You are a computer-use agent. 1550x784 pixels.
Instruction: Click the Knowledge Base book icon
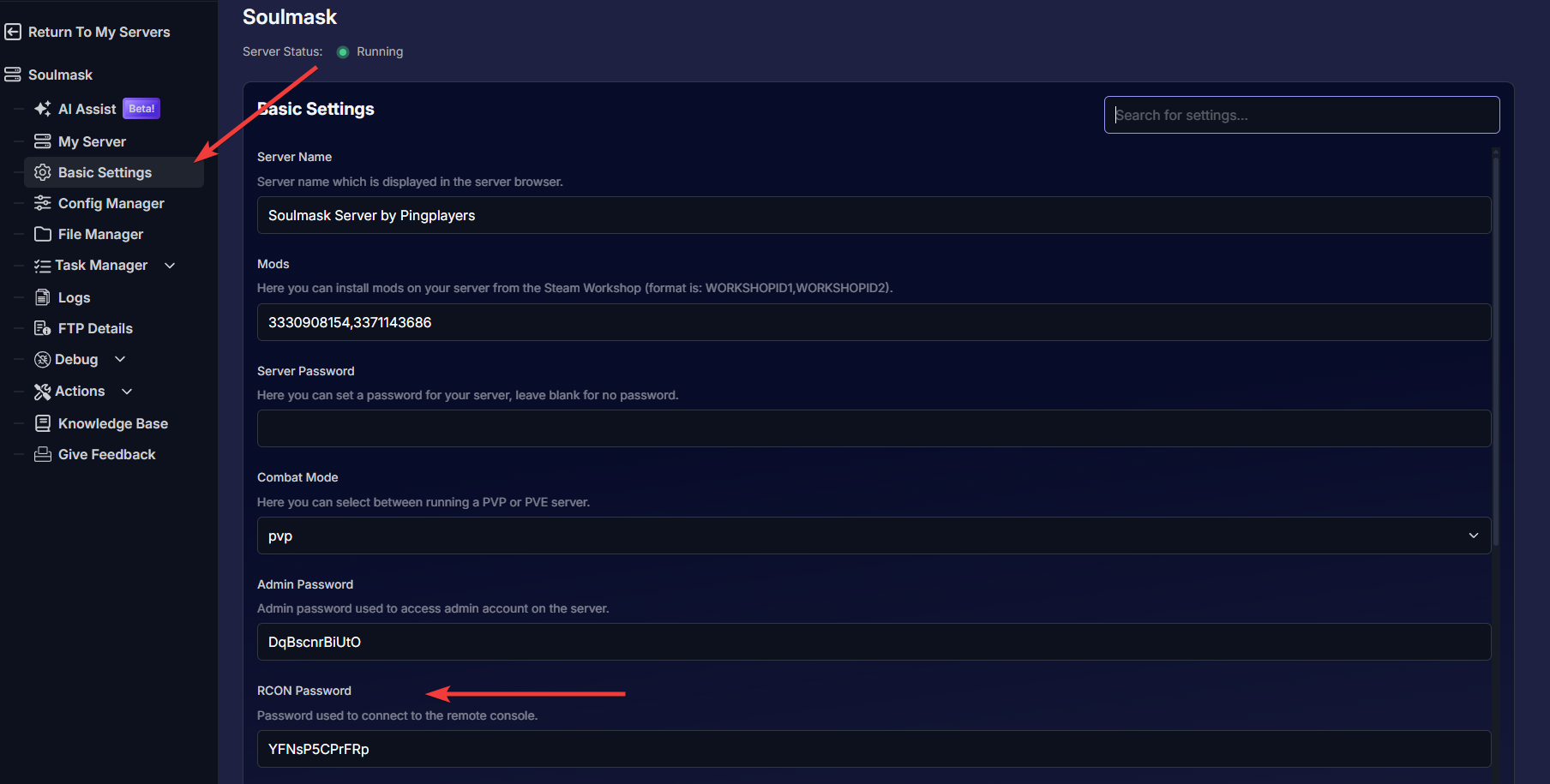[42, 423]
